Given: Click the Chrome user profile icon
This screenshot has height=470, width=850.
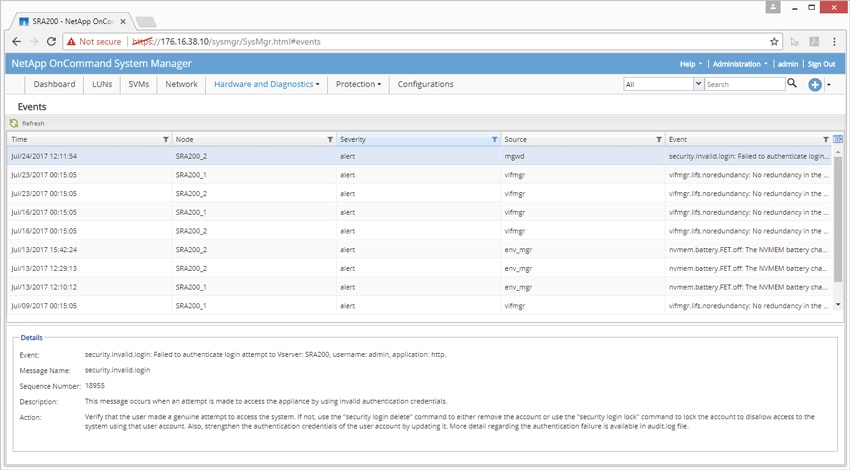Looking at the screenshot, I should point(773,7).
